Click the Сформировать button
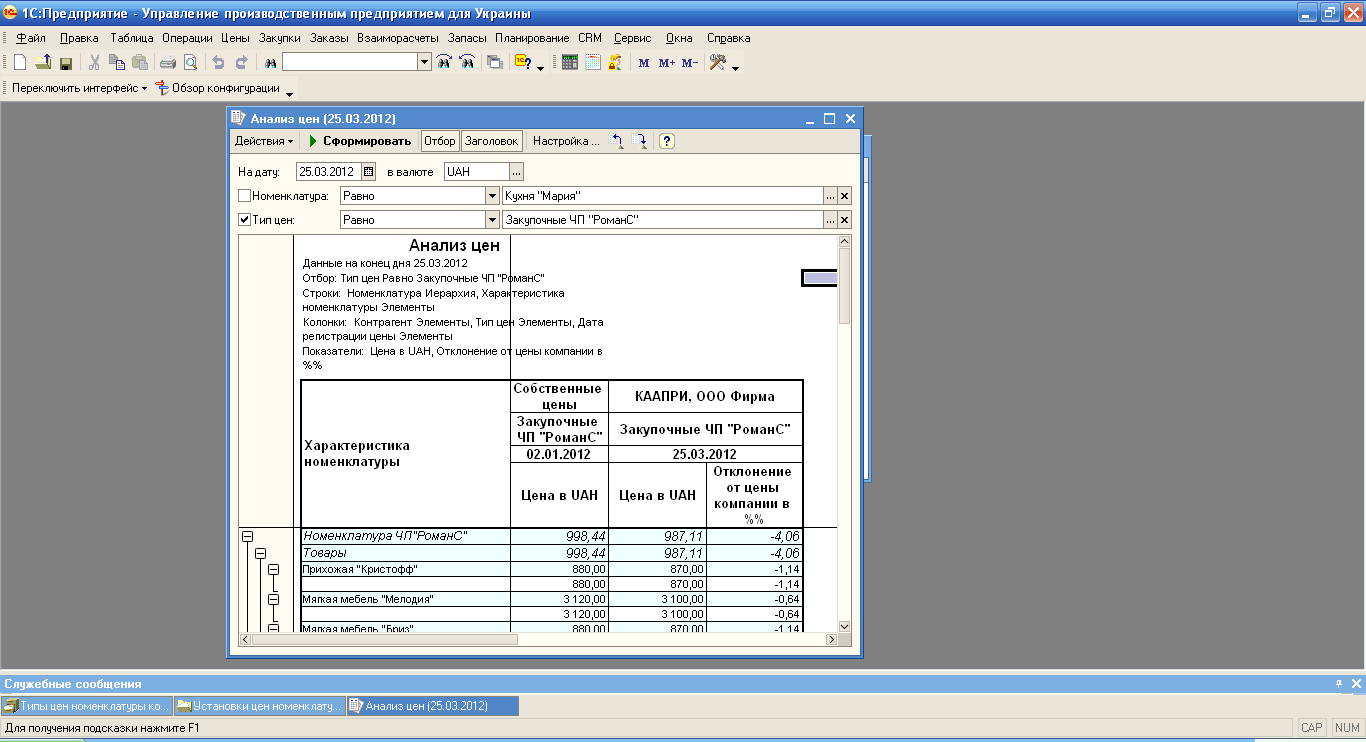 360,141
